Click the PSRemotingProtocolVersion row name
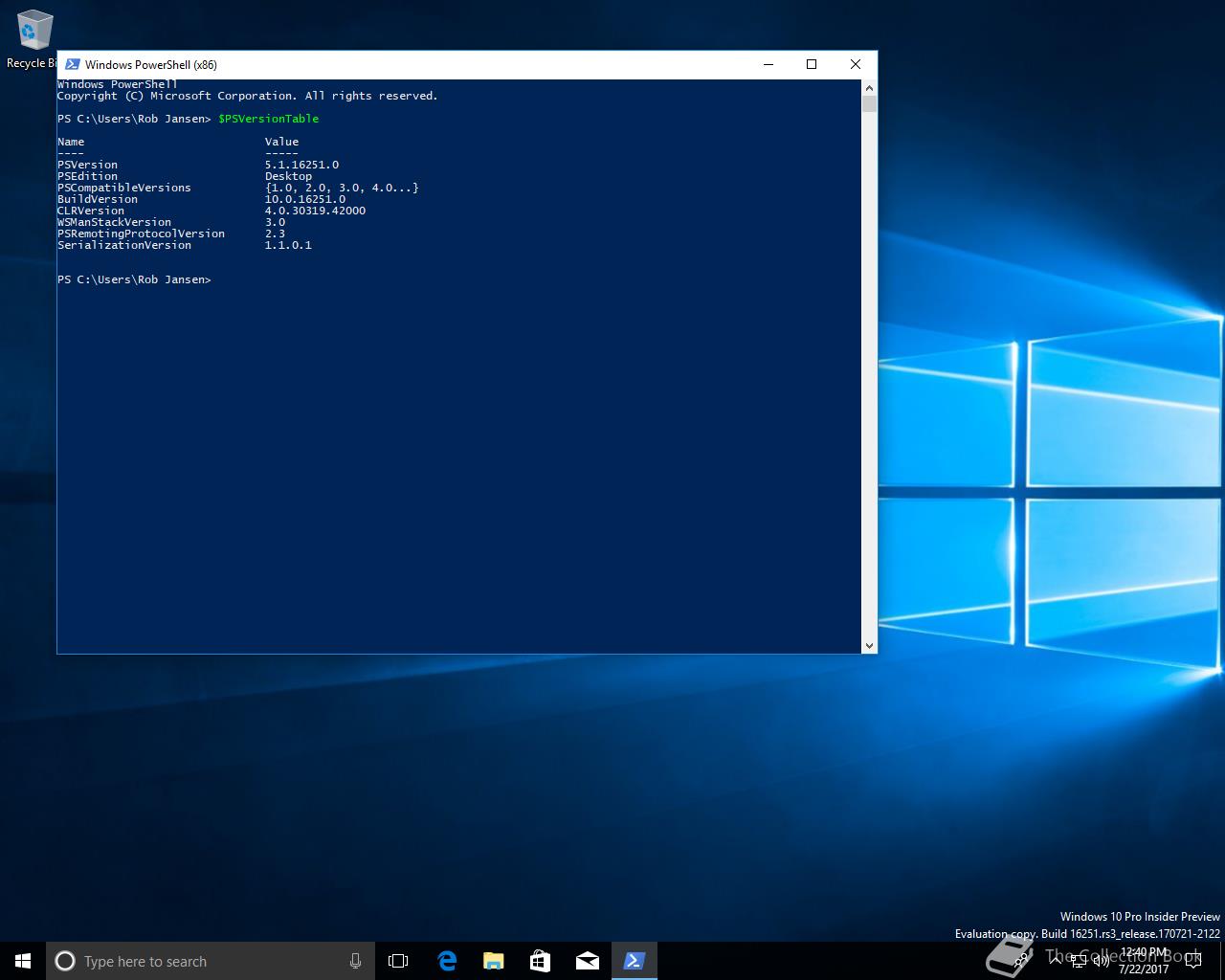The height and width of the screenshot is (980, 1225). 141,234
